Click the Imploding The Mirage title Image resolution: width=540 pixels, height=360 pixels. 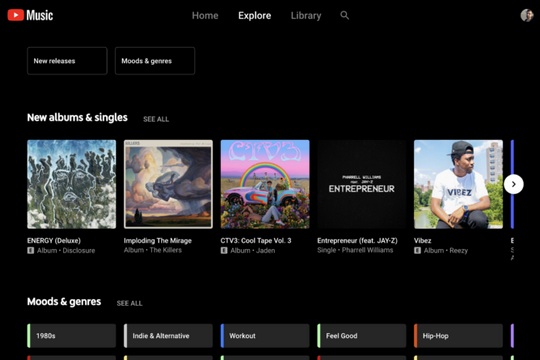[x=158, y=240]
